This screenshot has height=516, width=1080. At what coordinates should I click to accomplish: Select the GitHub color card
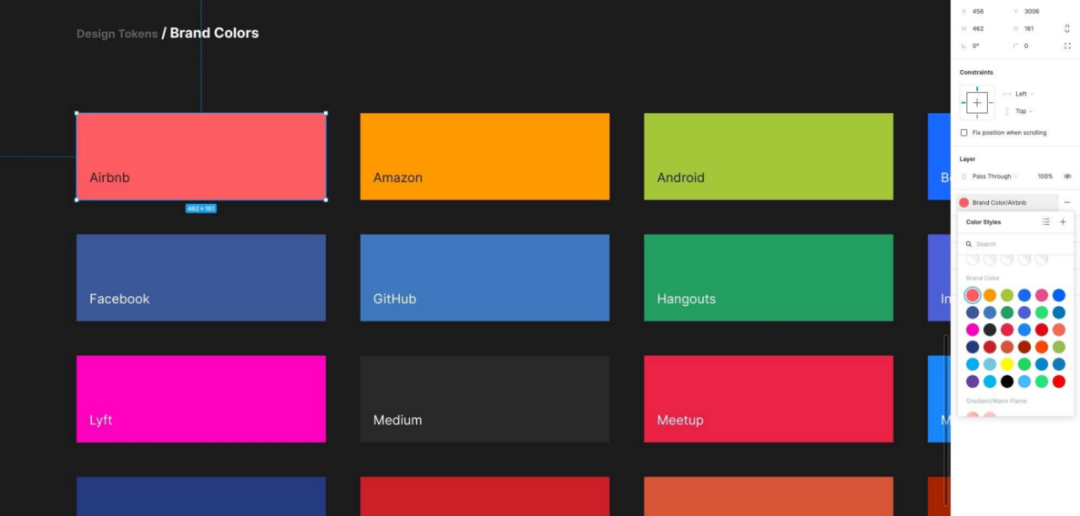[485, 278]
